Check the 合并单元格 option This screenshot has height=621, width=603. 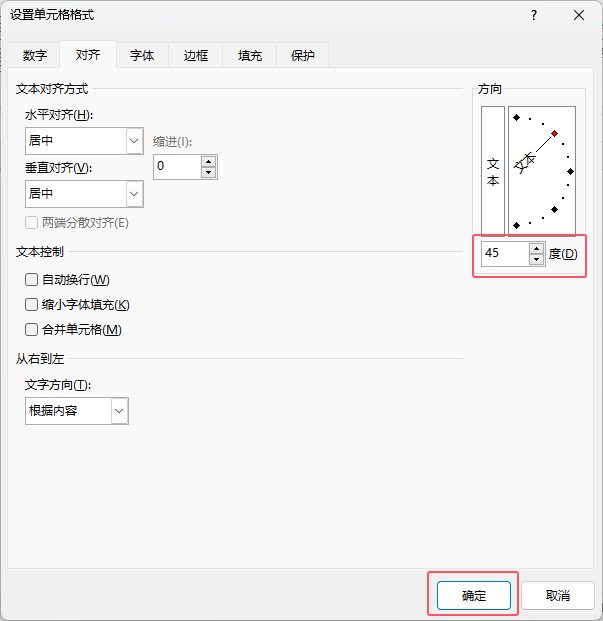click(31, 330)
